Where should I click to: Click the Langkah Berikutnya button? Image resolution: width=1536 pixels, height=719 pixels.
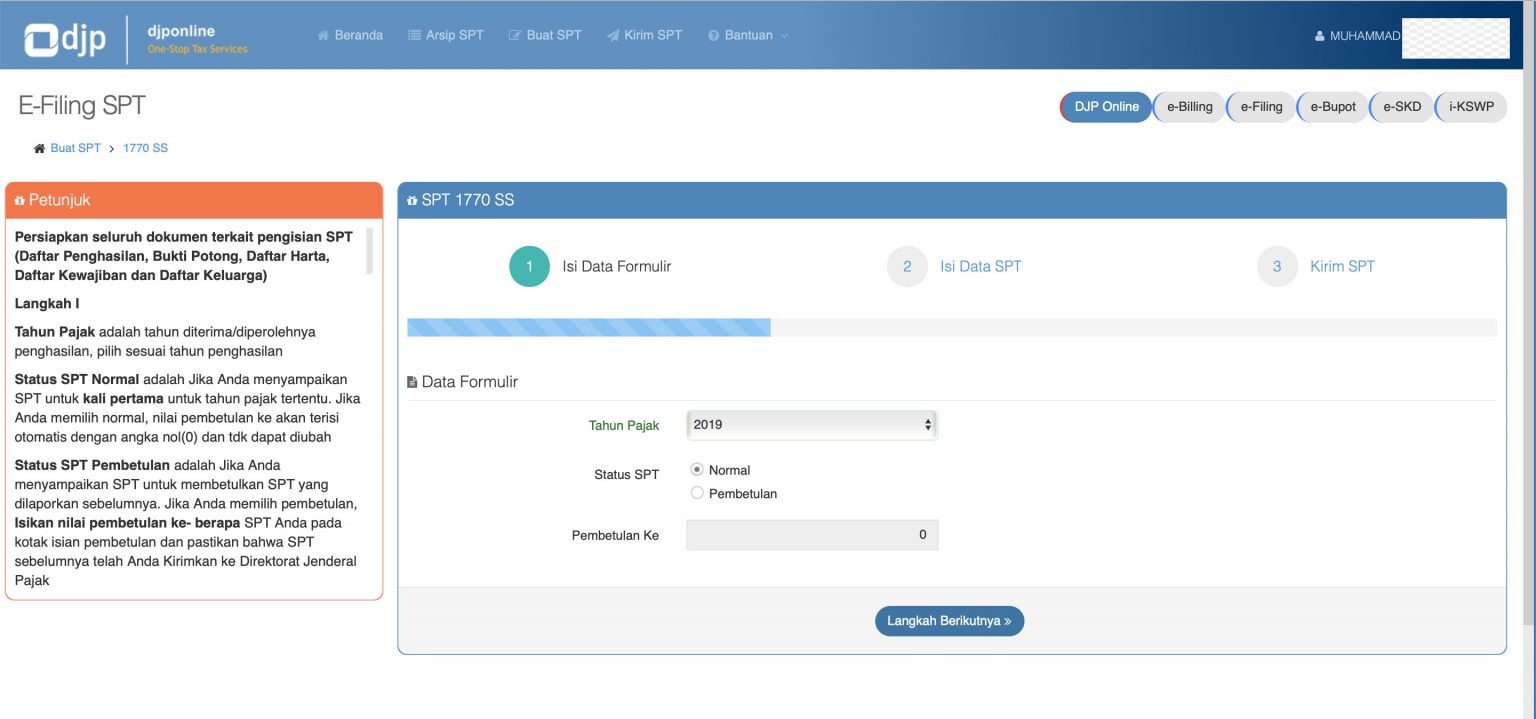tap(948, 620)
